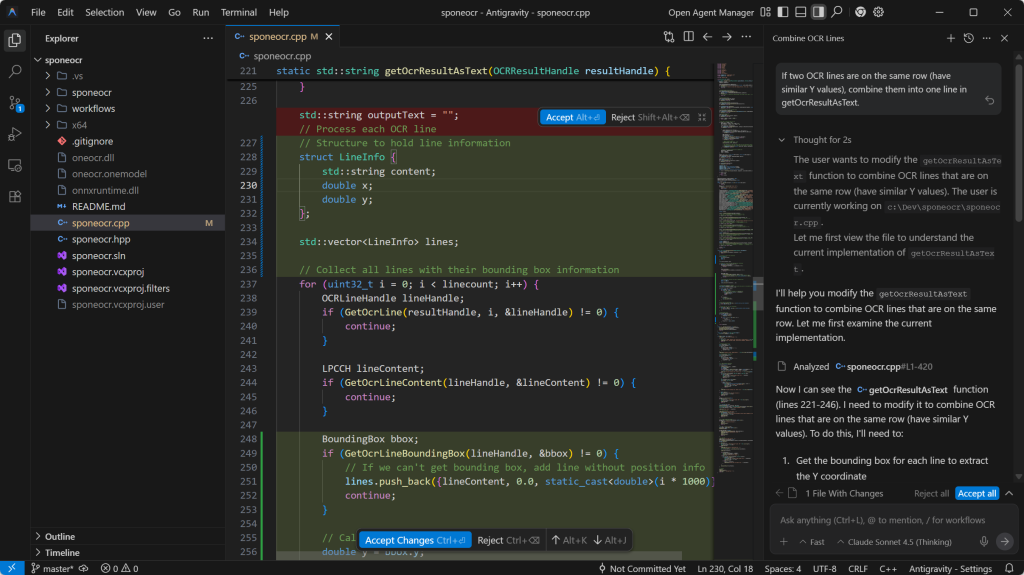The image size is (1024, 575).
Task: Open the Extensions view
Action: coord(15,197)
